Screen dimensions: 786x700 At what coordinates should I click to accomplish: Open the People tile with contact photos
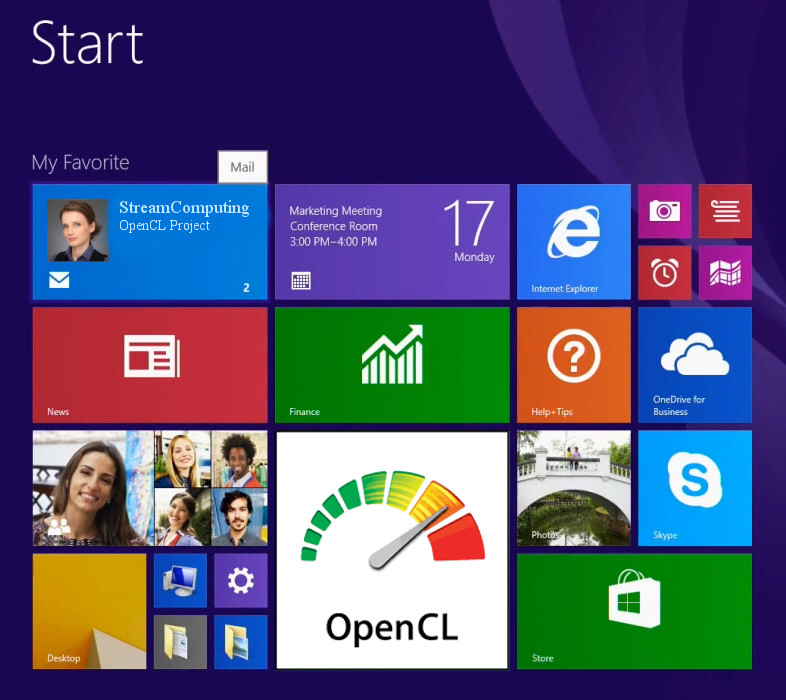150,488
